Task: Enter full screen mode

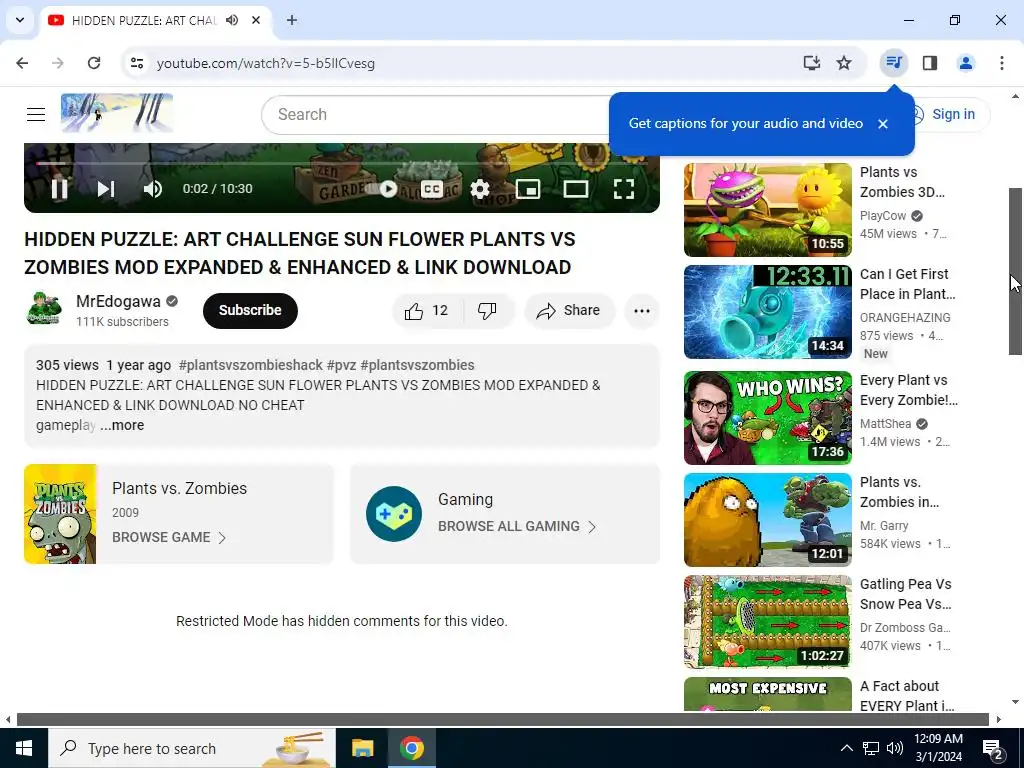Action: (624, 189)
